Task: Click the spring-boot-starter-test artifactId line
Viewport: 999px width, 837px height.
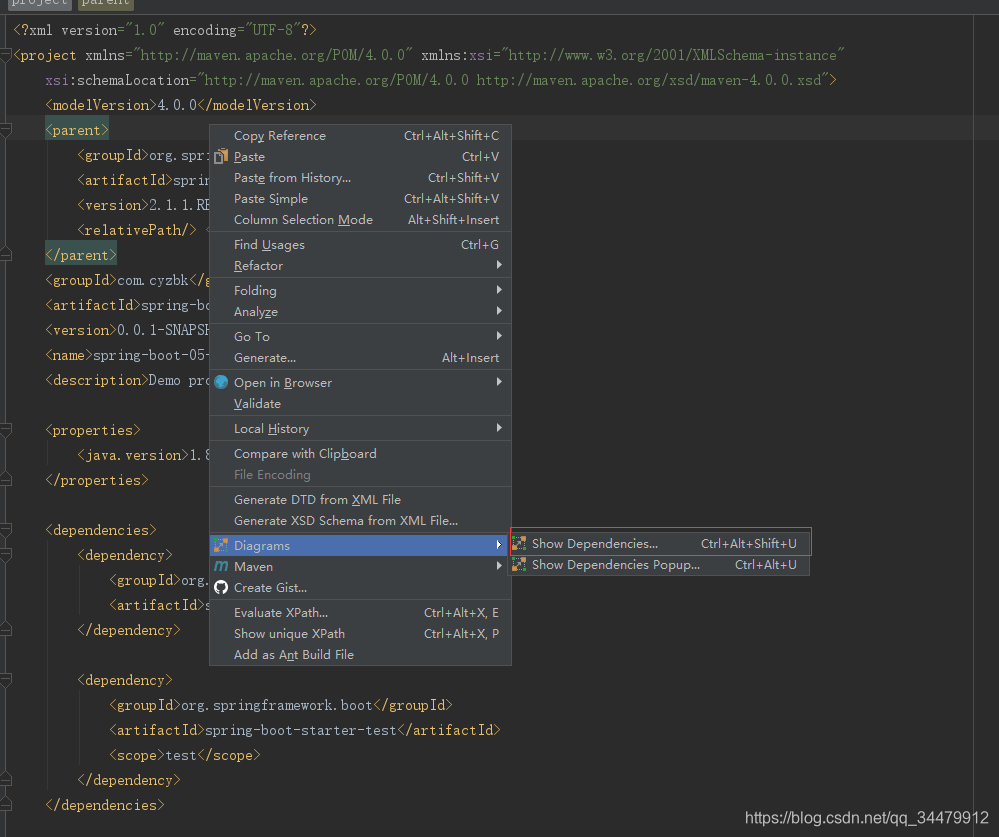Action: coord(305,730)
